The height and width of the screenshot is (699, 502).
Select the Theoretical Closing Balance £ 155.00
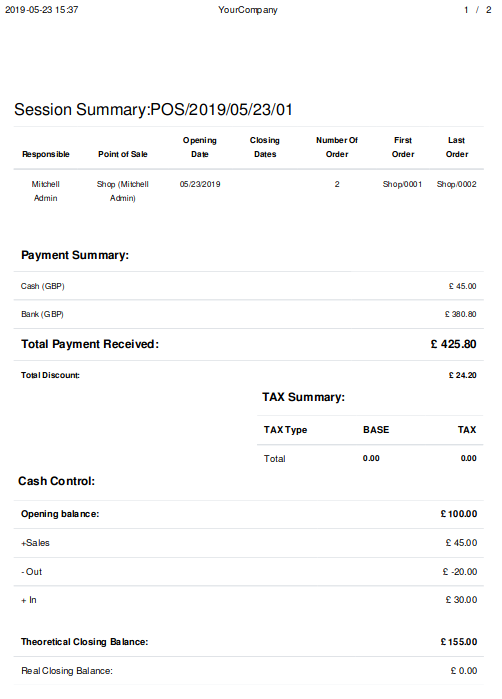click(459, 642)
